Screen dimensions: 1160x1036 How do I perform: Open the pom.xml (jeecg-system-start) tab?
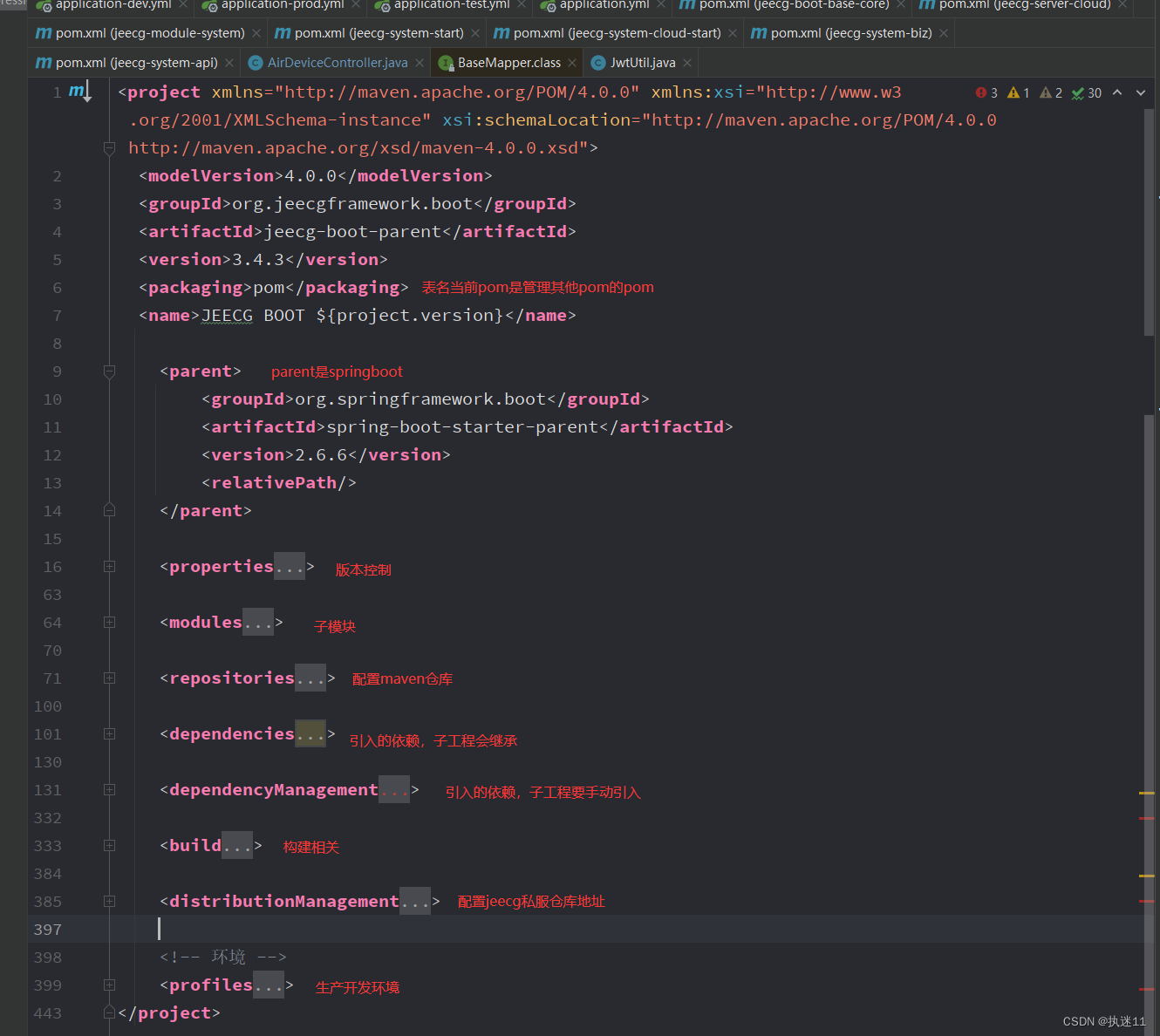coord(369,33)
